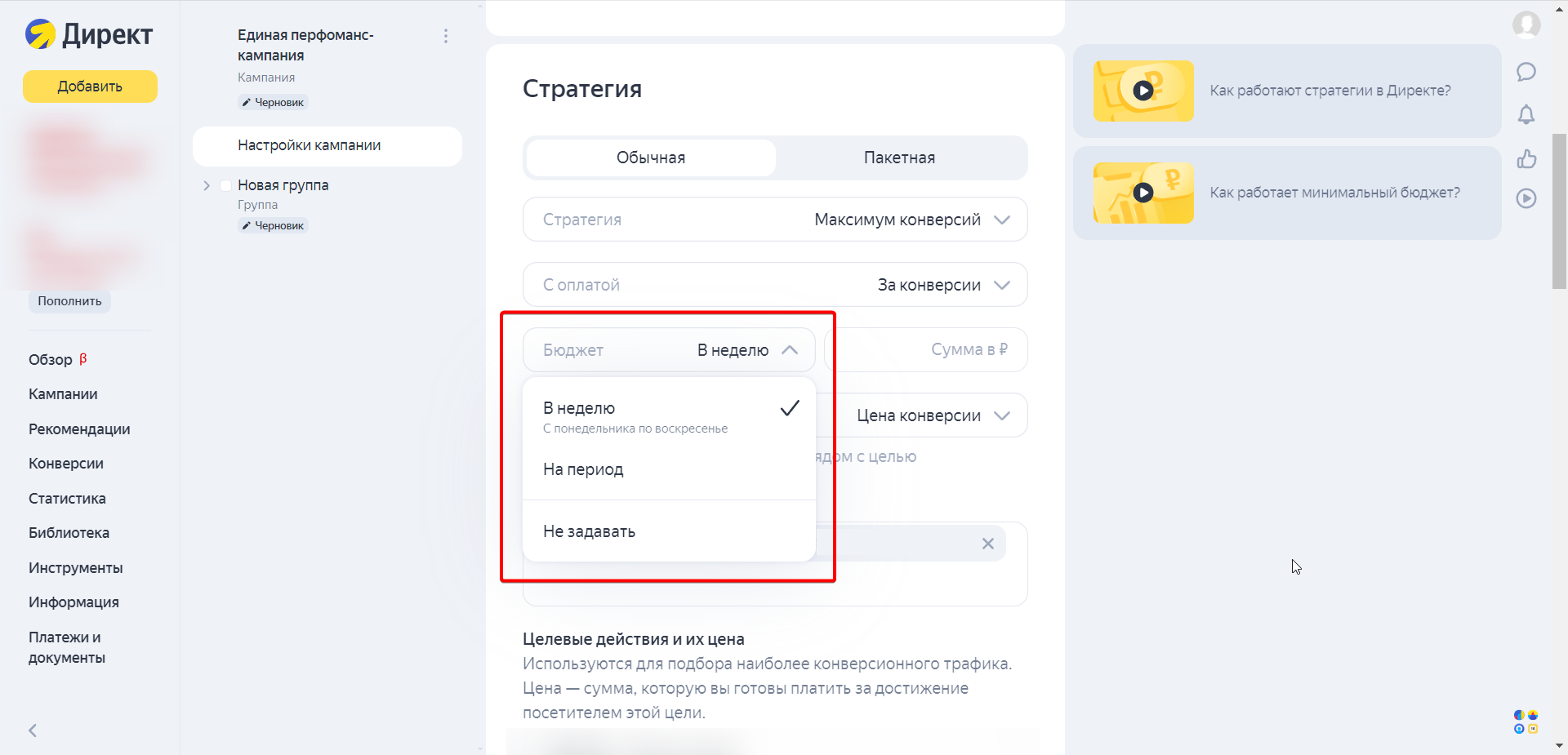Select the 'Не задавать' budget option

[x=588, y=531]
